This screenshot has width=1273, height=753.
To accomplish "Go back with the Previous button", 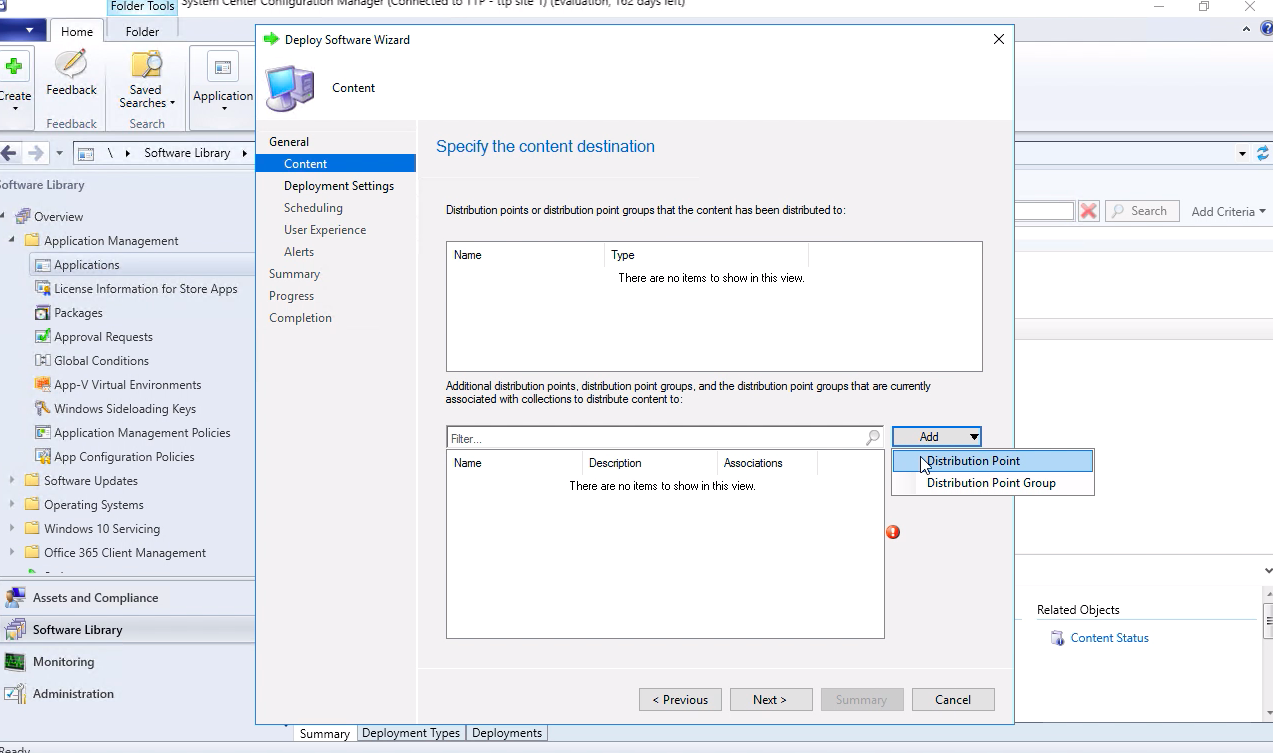I will tap(680, 700).
